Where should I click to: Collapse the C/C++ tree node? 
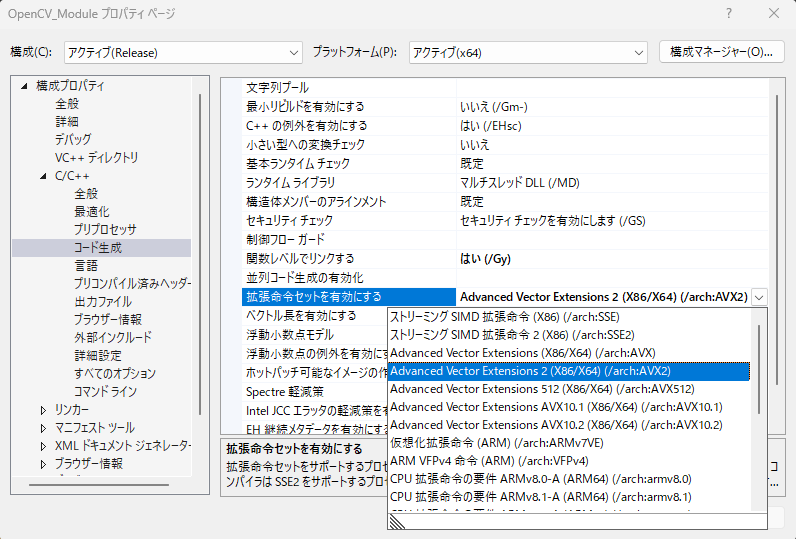(x=43, y=176)
